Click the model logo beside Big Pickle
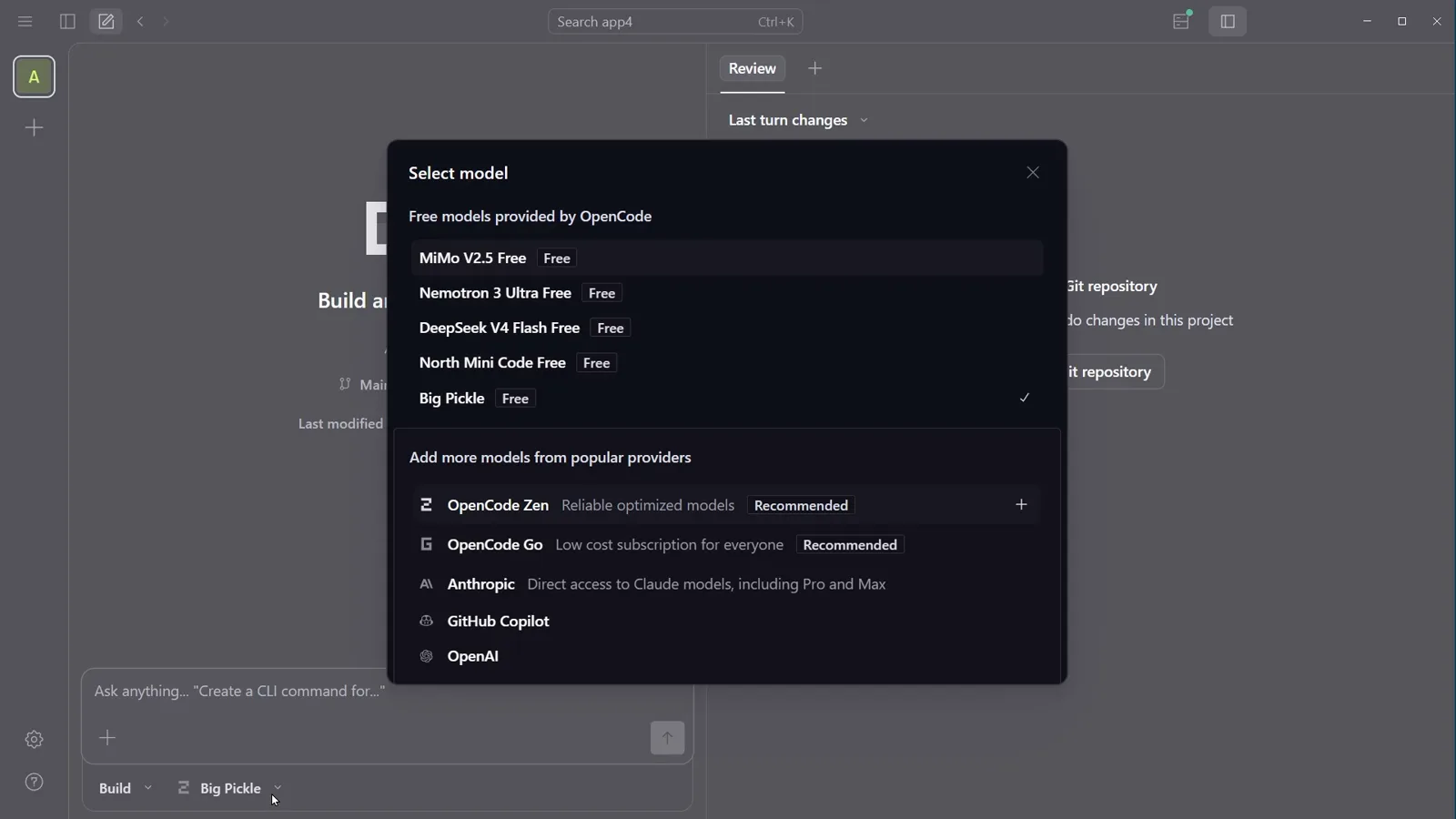Viewport: 1456px width, 819px height. coord(184,788)
